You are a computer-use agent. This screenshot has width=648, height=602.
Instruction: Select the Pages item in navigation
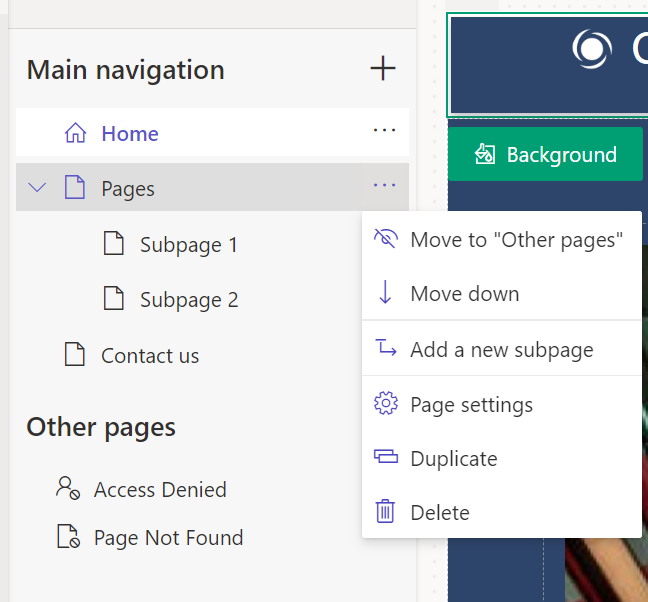[x=212, y=187]
